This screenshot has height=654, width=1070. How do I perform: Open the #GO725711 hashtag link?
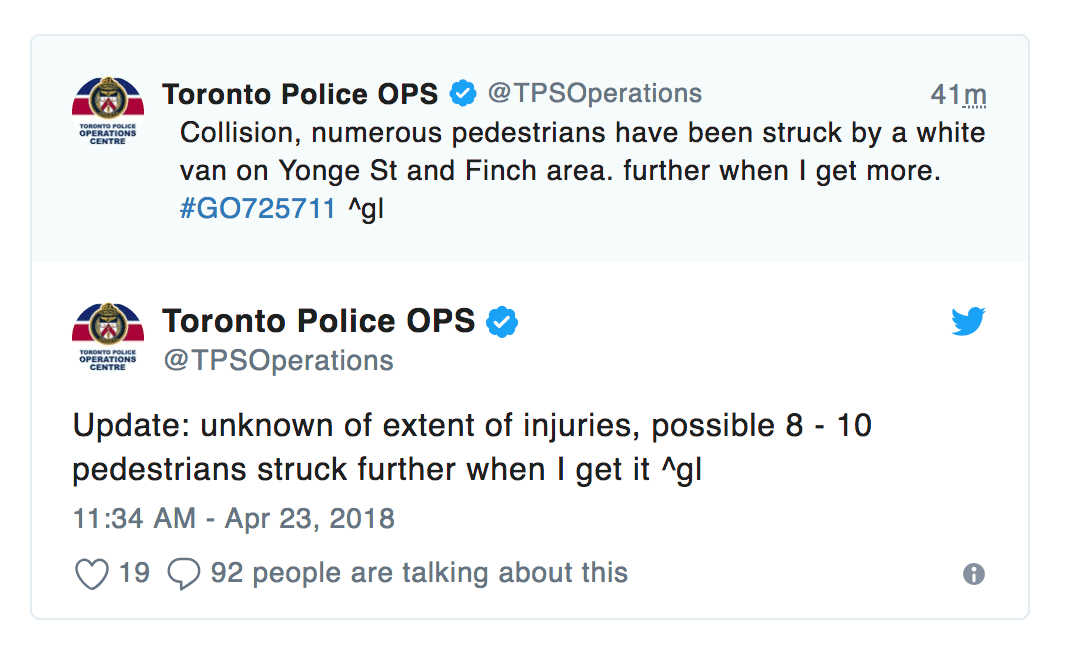tap(257, 208)
